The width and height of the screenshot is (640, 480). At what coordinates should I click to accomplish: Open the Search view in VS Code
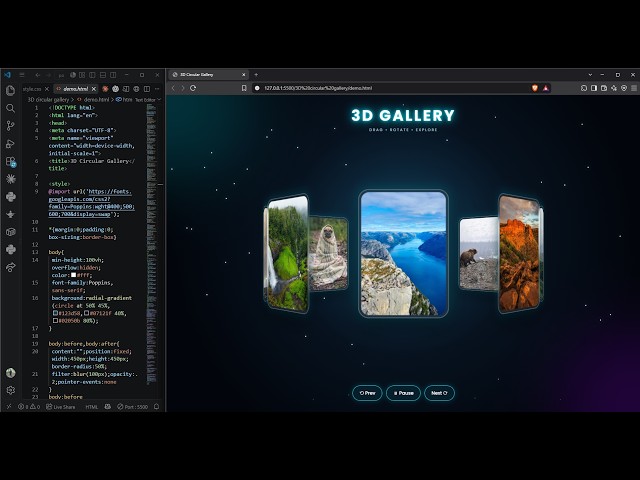click(11, 108)
